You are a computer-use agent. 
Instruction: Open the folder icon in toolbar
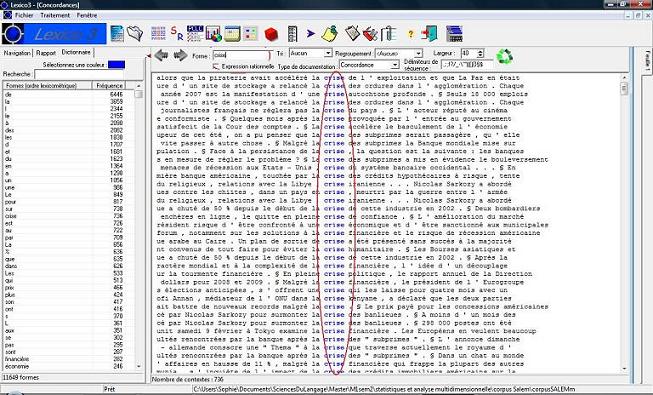tap(135, 33)
